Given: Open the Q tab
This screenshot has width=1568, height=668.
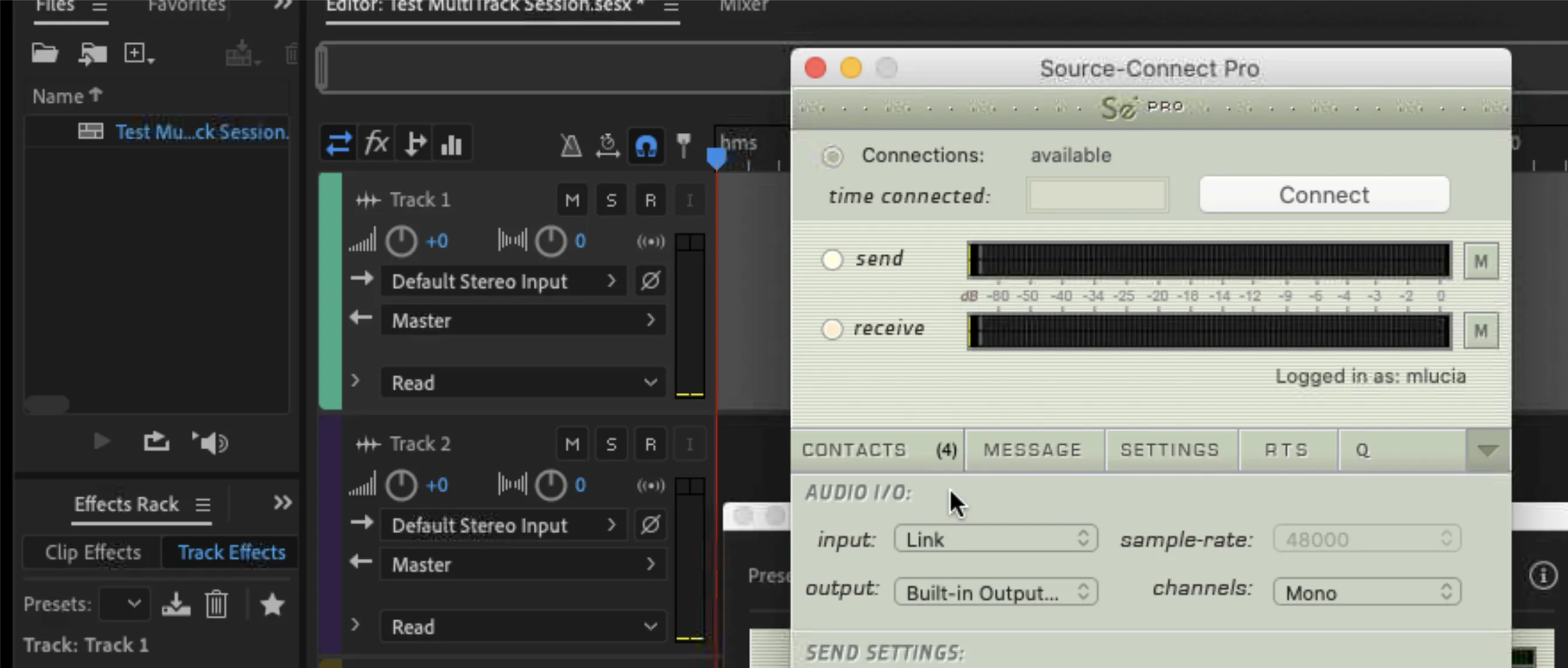Looking at the screenshot, I should 1402,450.
